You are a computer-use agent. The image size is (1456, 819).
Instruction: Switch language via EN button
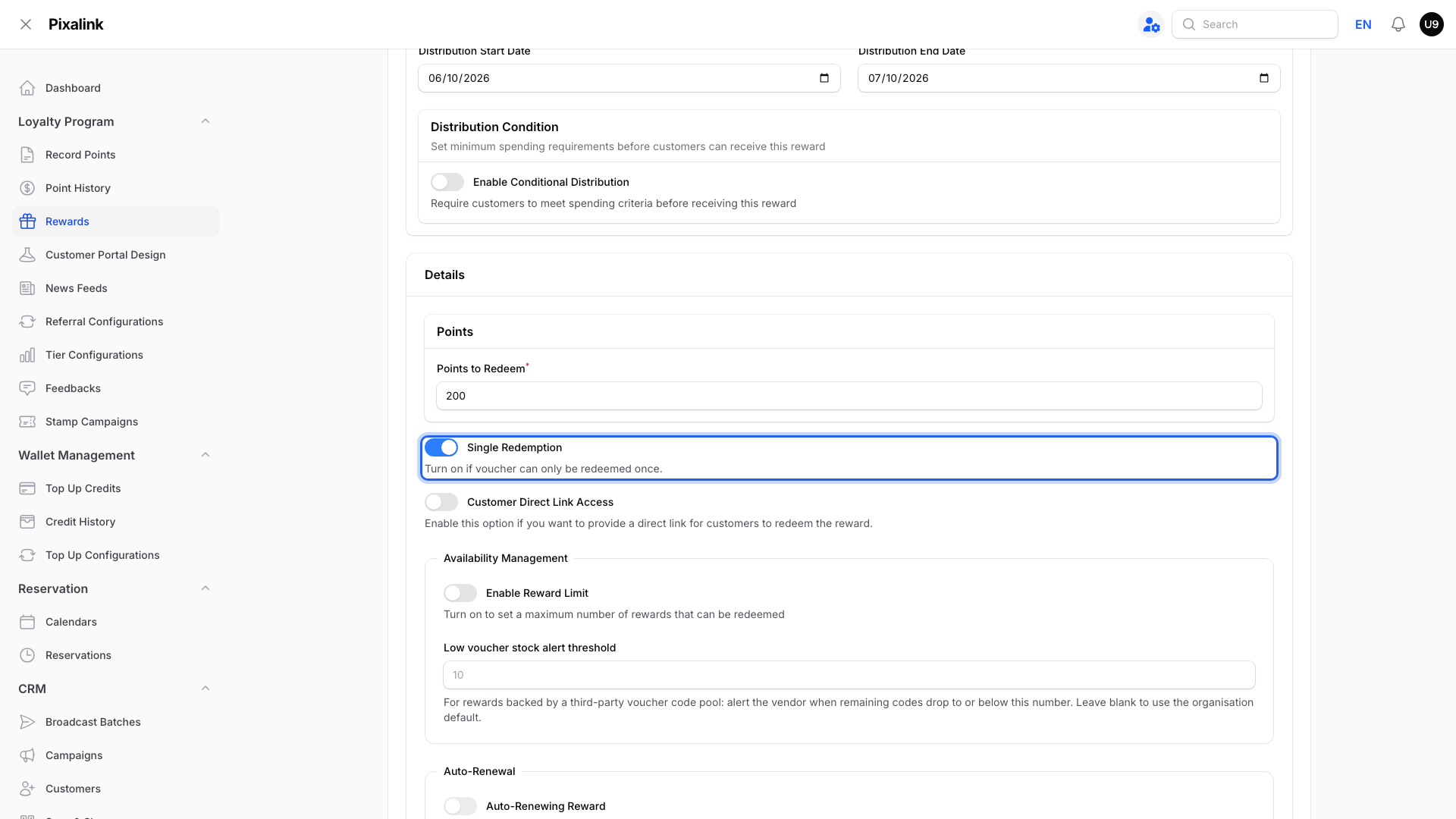(x=1363, y=24)
